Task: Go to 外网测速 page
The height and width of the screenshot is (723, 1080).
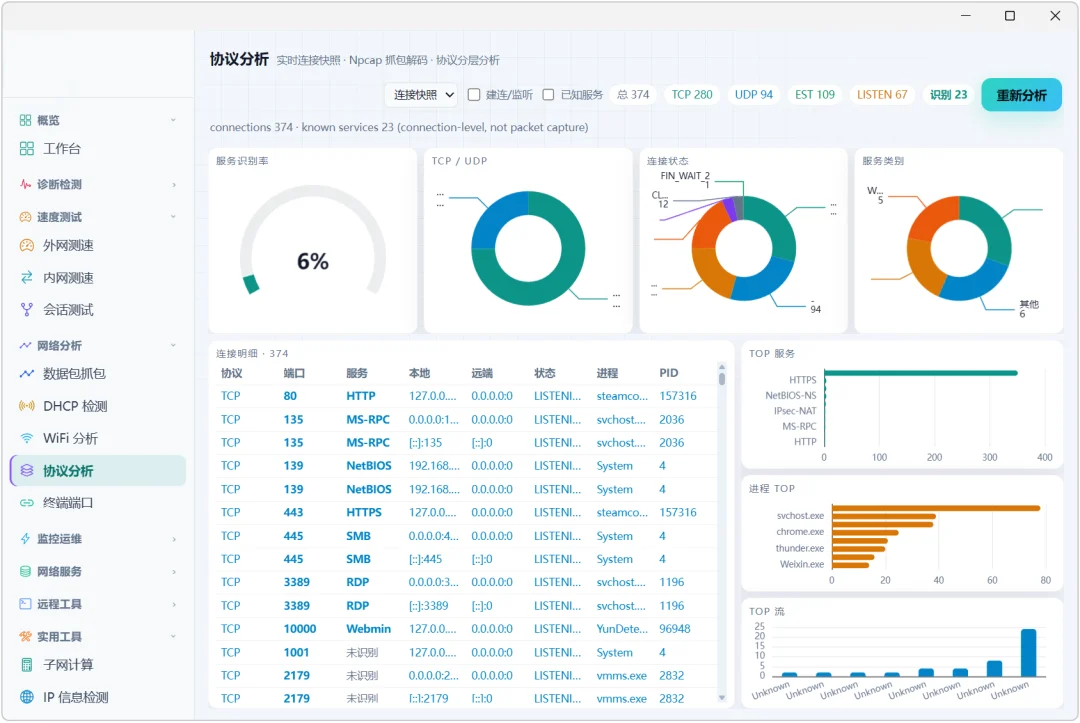Action: [x=98, y=245]
